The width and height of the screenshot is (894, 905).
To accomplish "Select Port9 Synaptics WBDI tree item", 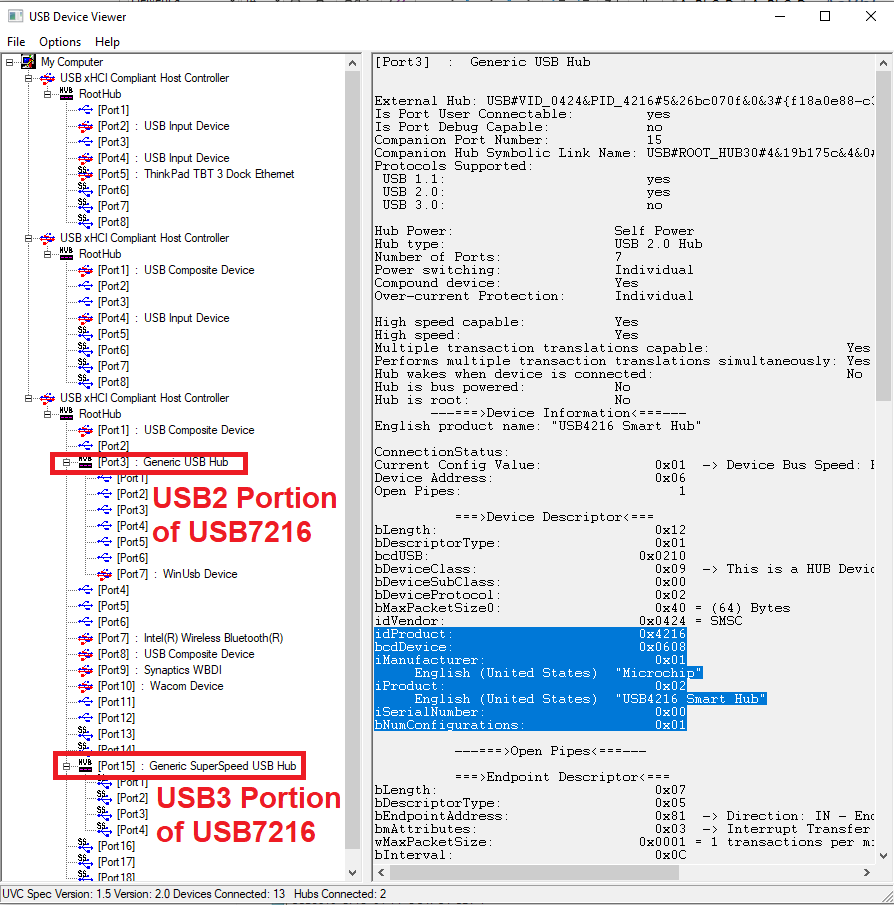I will [160, 670].
